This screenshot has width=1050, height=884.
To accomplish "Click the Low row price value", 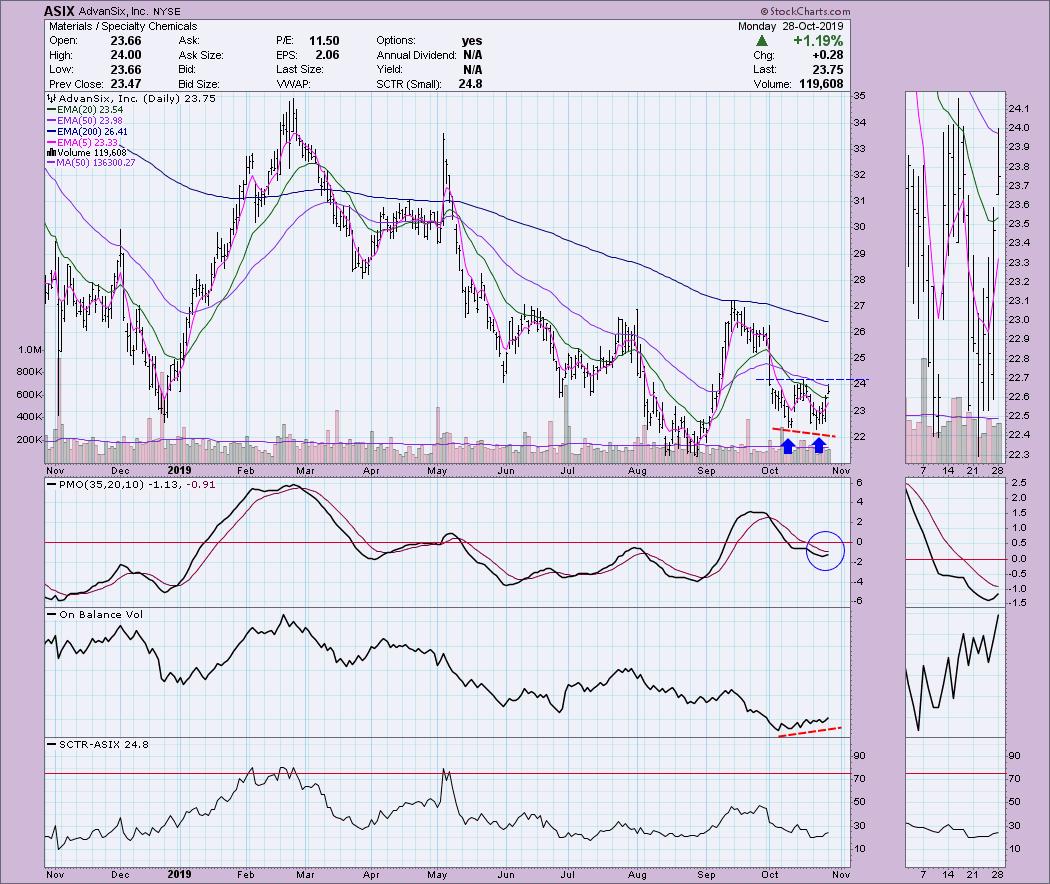I will click(x=125, y=70).
